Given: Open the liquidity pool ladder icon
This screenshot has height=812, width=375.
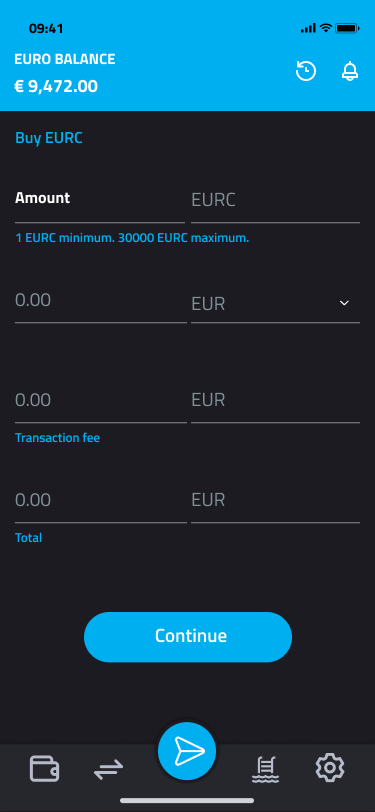Looking at the screenshot, I should pyautogui.click(x=265, y=769).
